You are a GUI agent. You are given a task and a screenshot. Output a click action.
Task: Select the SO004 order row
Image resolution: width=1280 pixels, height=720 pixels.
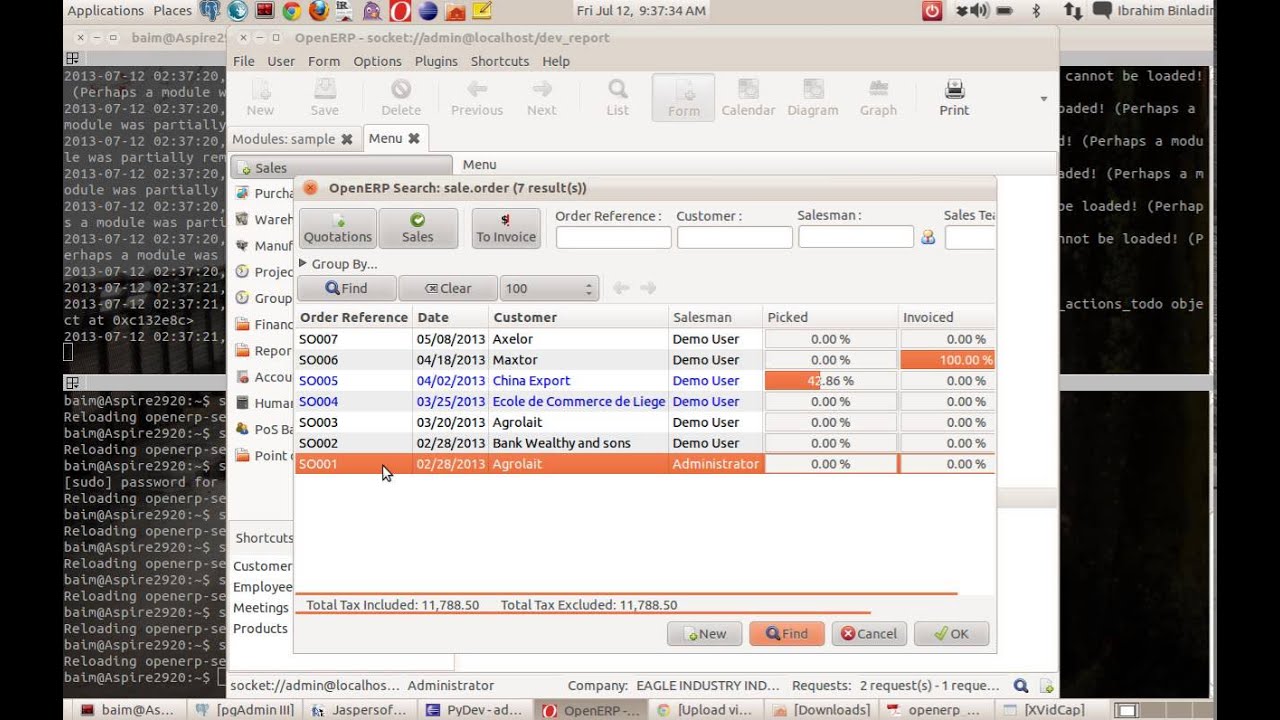[x=645, y=402]
